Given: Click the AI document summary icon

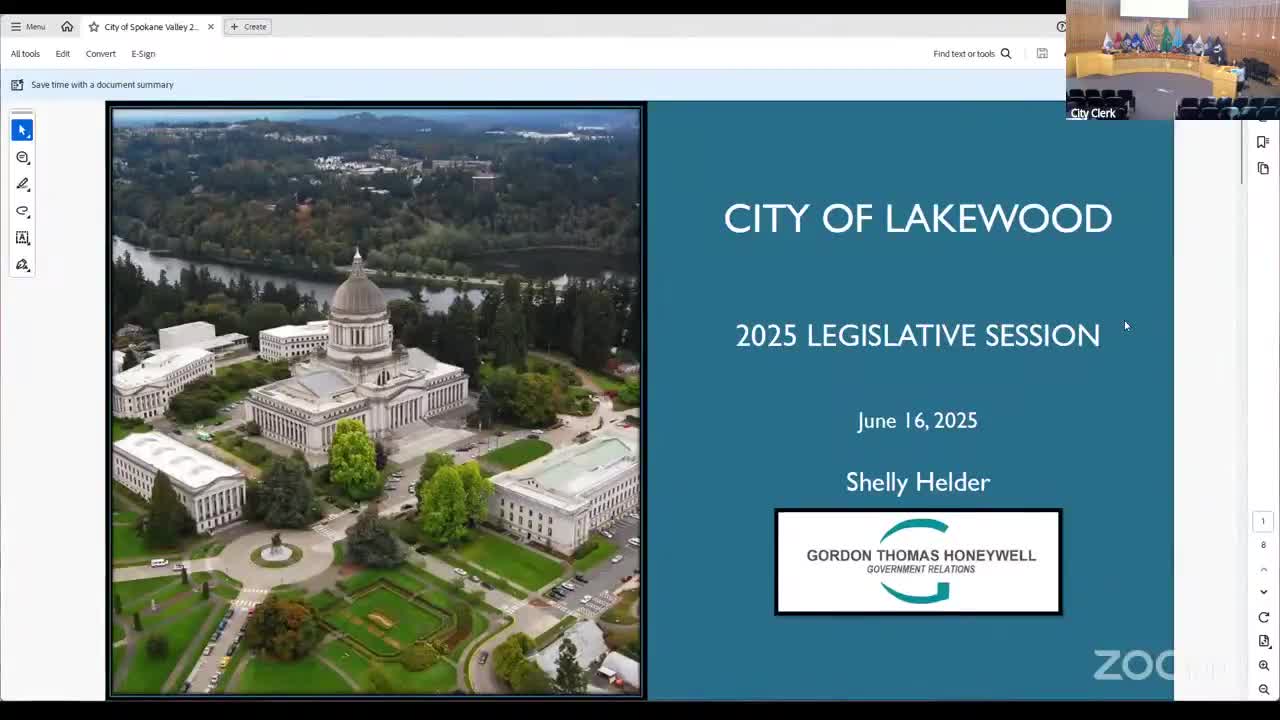Looking at the screenshot, I should click(x=17, y=85).
